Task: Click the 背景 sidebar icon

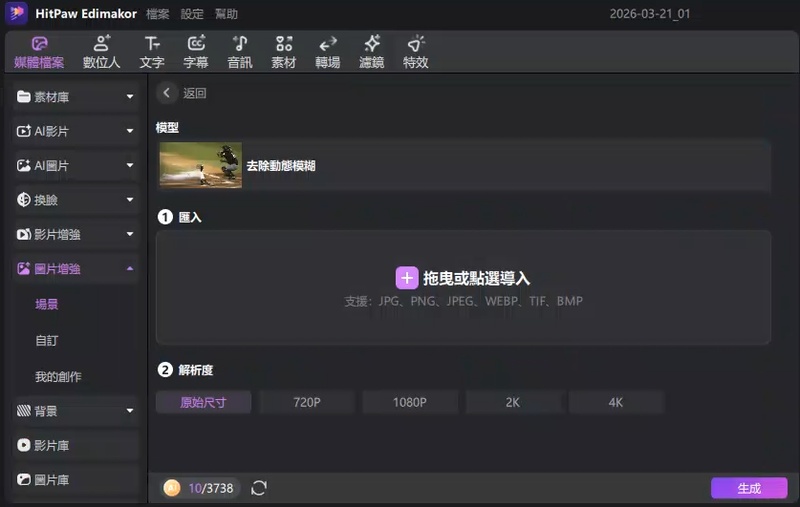Action: click(x=23, y=411)
